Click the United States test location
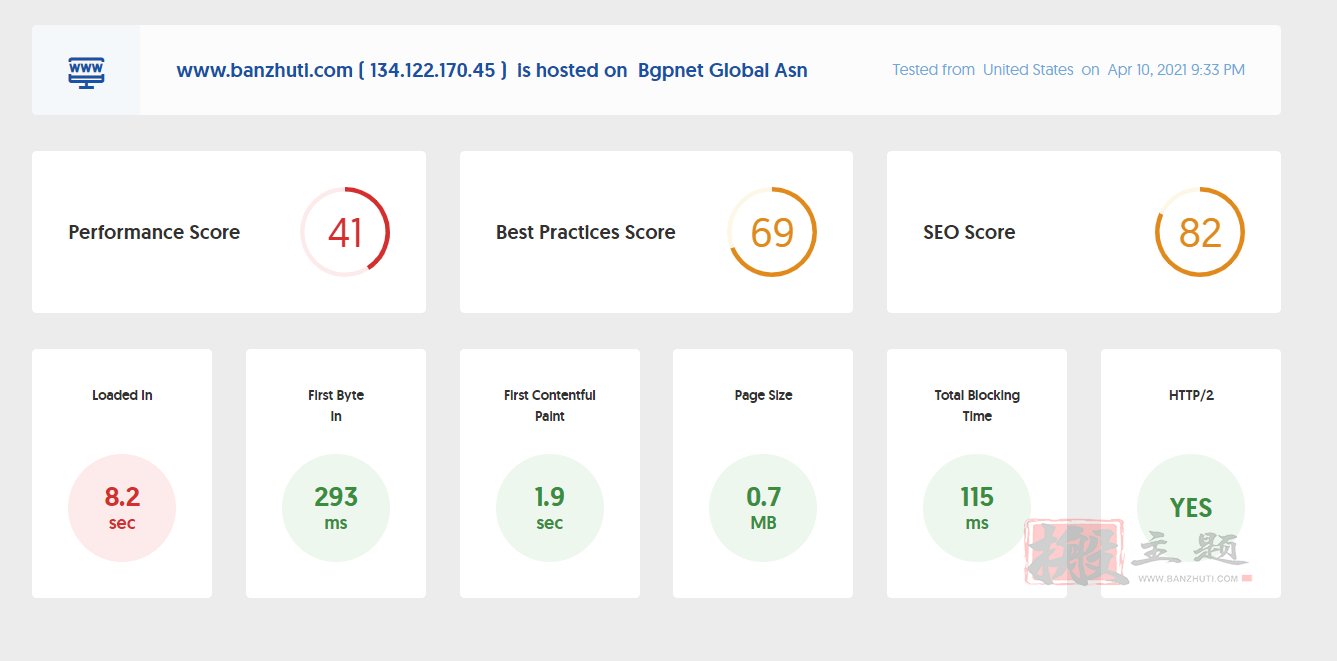This screenshot has width=1337, height=661. [x=1028, y=70]
